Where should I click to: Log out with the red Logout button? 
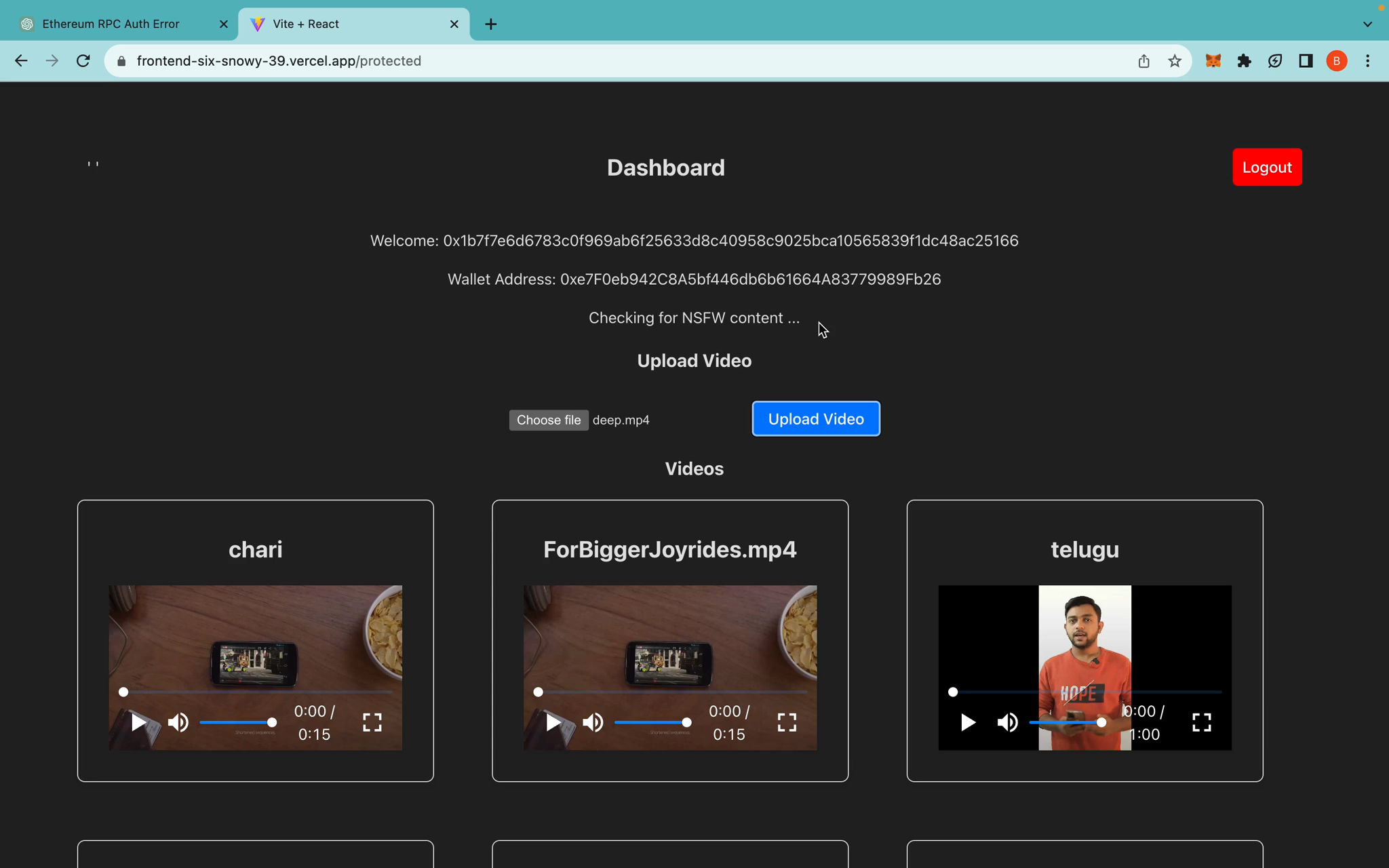1267,167
